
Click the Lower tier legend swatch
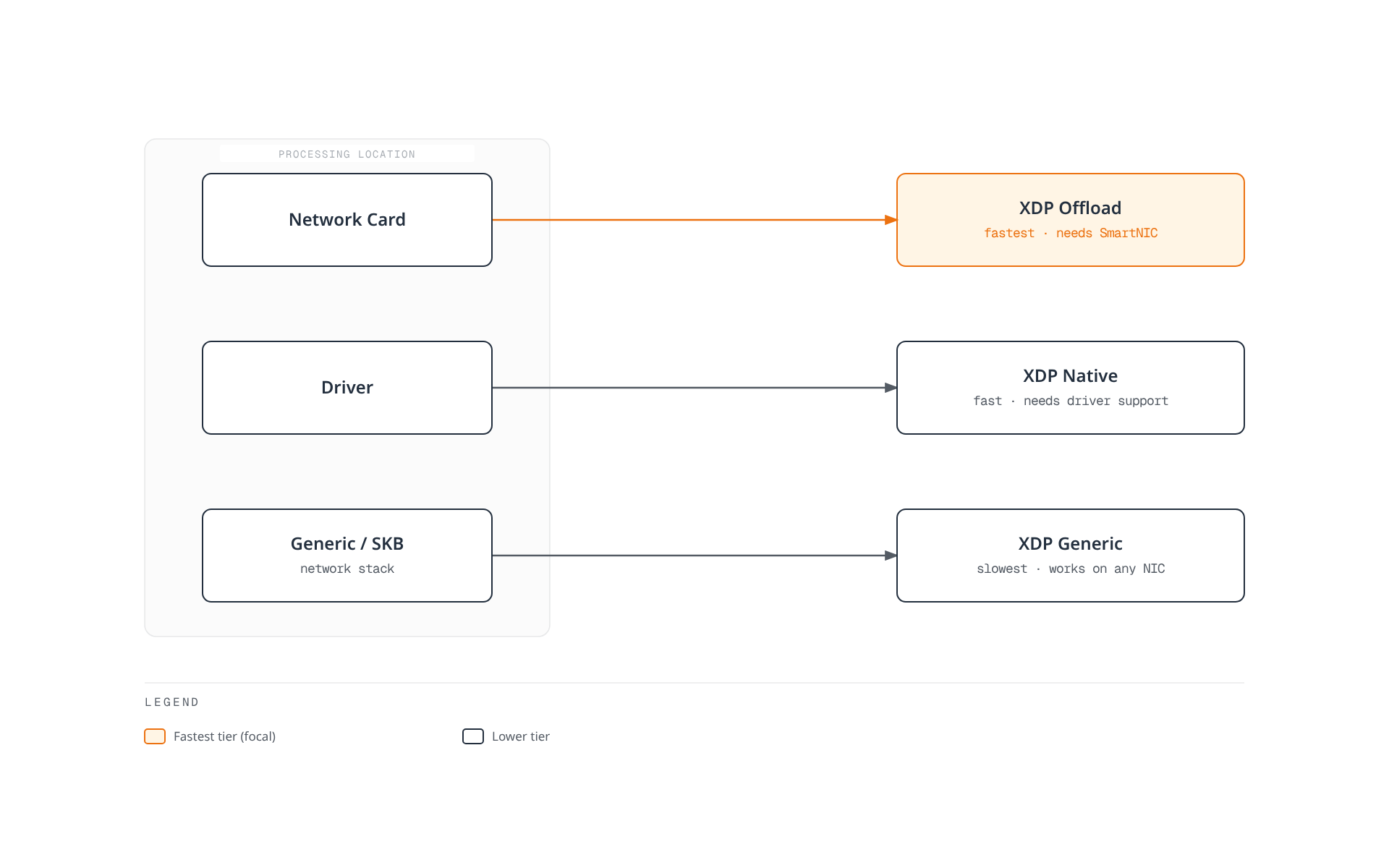tap(473, 736)
